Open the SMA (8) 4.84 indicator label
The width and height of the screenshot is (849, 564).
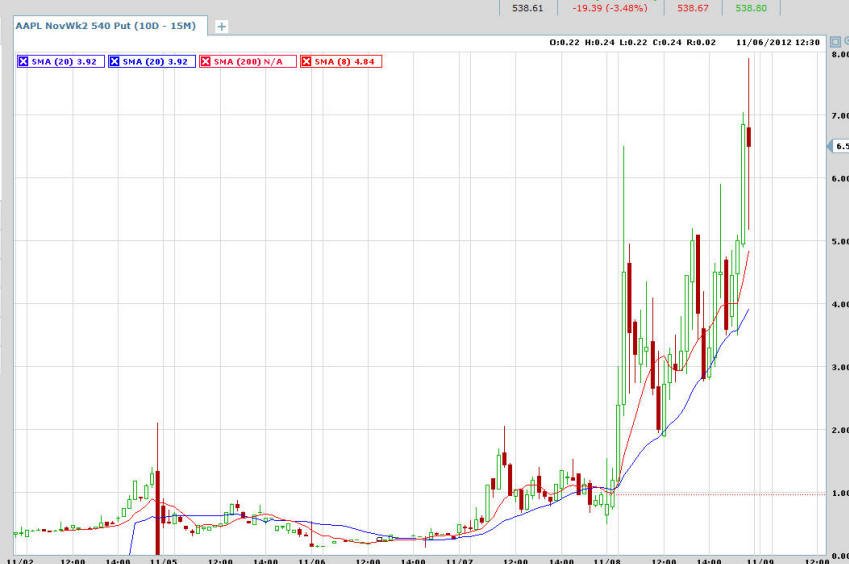(x=344, y=62)
